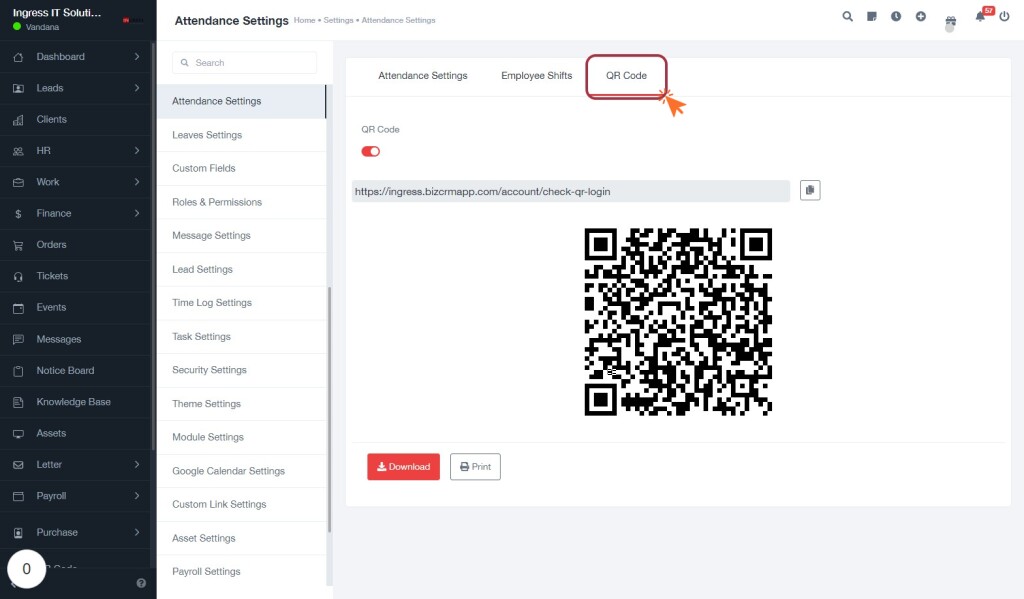Open Module Settings
Viewport: 1024px width, 599px height.
(242, 437)
